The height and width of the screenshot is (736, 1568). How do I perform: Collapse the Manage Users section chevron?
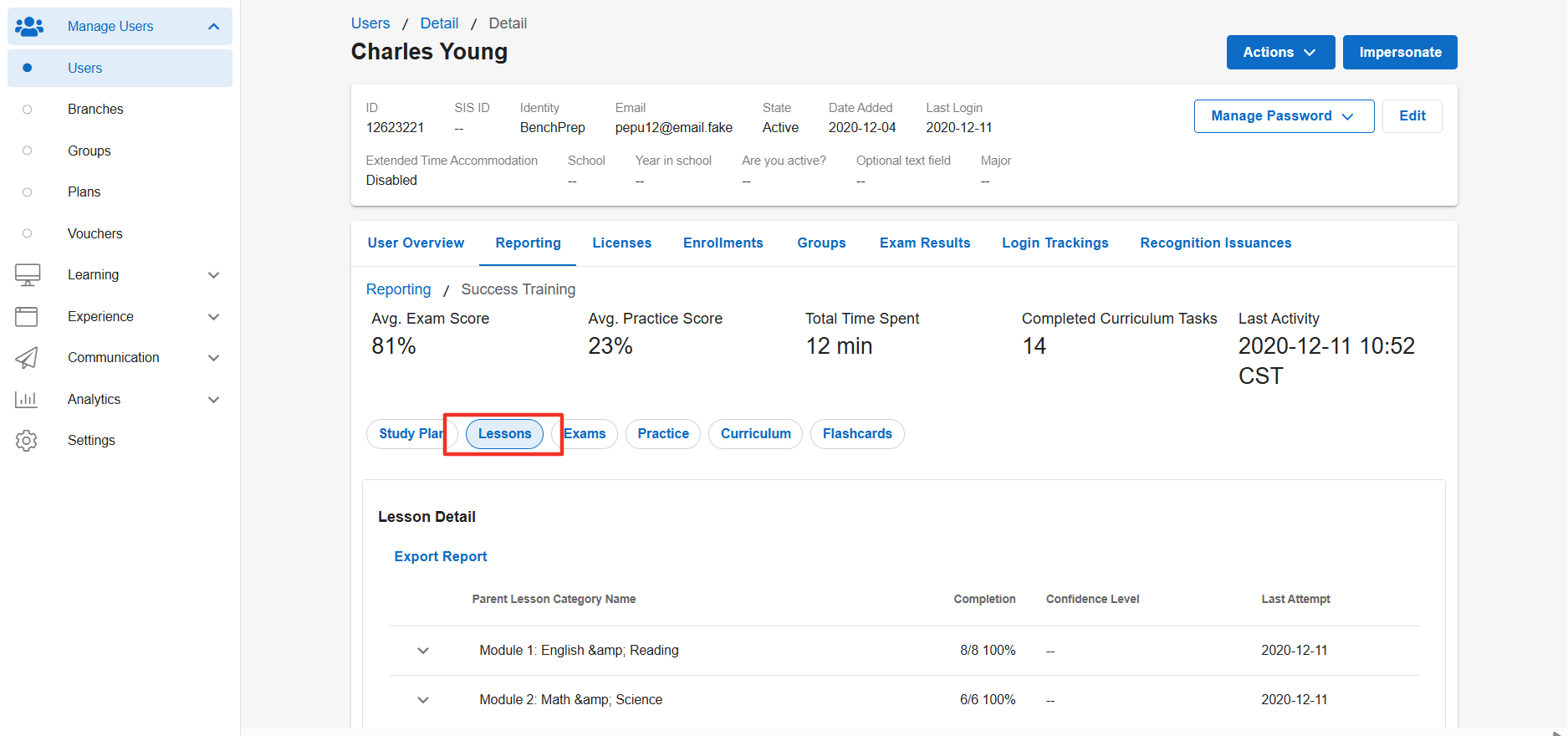[214, 27]
